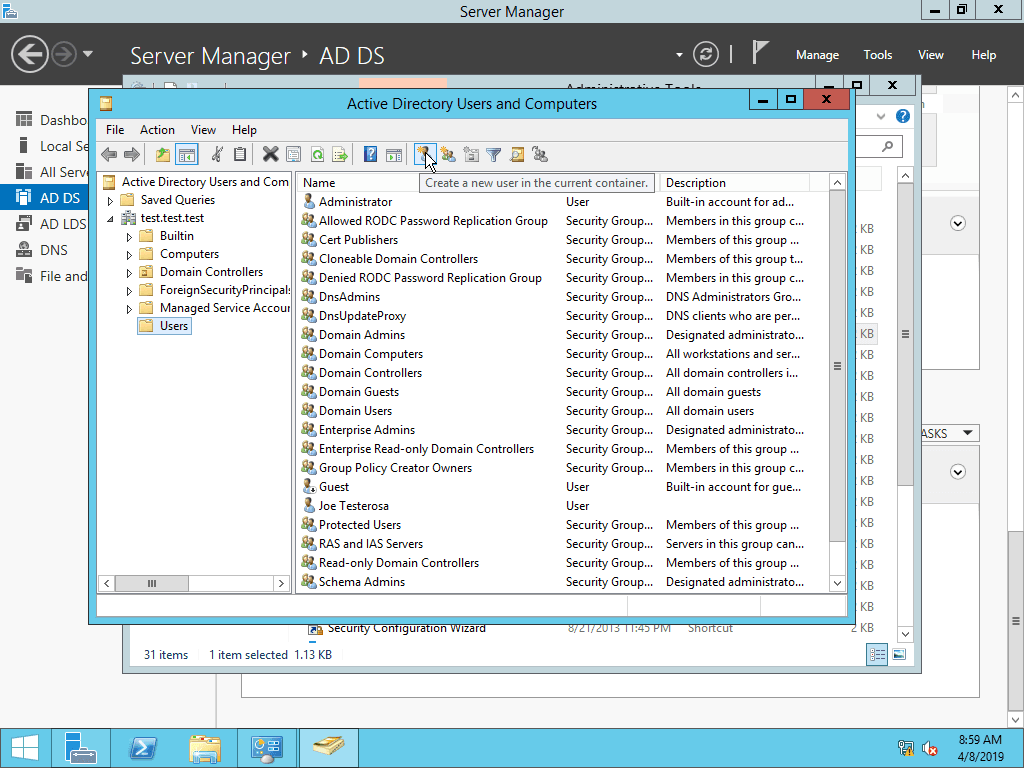Viewport: 1024px width, 768px height.
Task: Open Properties toolbar icon
Action: [293, 155]
